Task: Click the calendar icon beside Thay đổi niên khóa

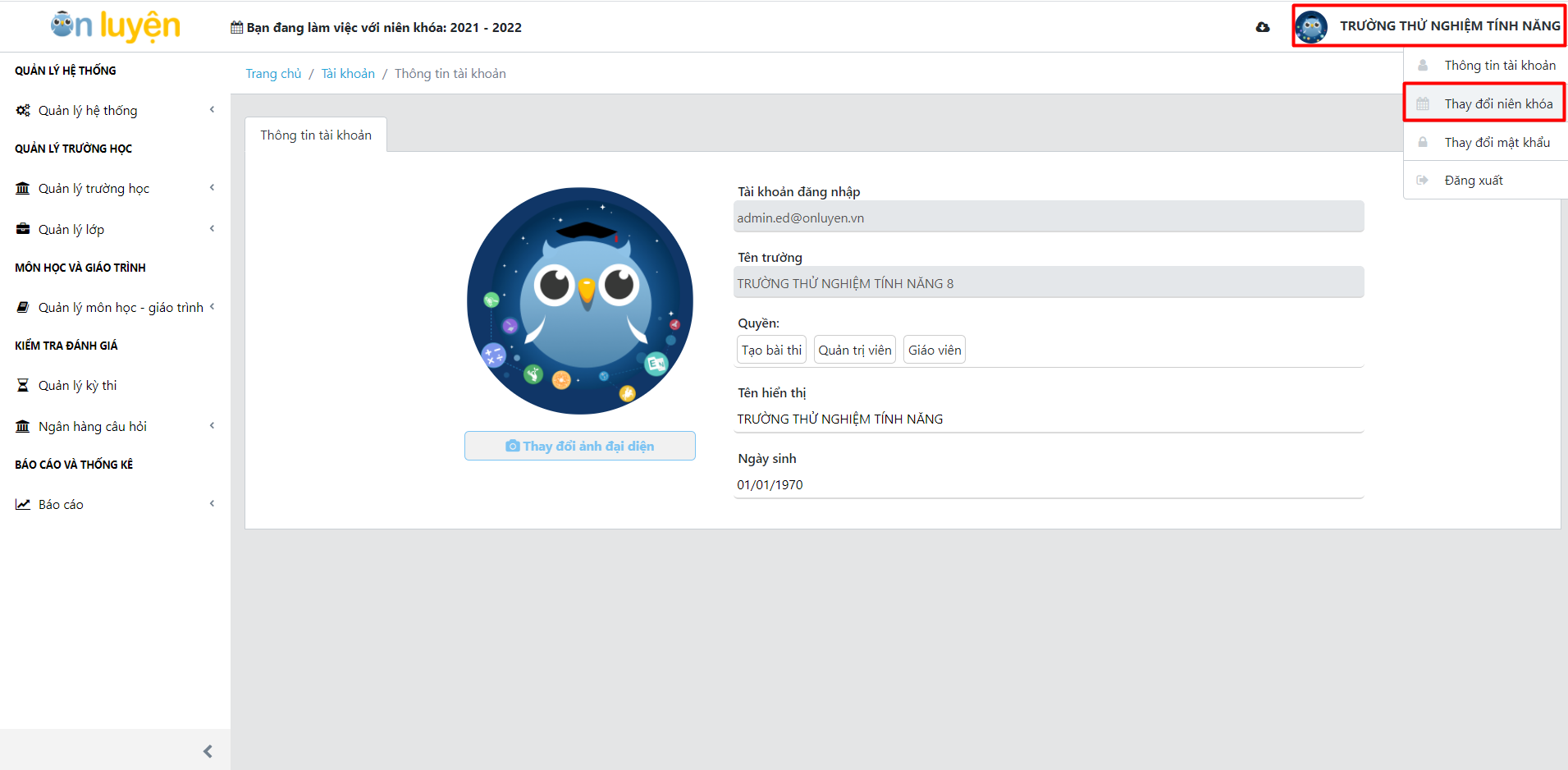Action: tap(1423, 104)
